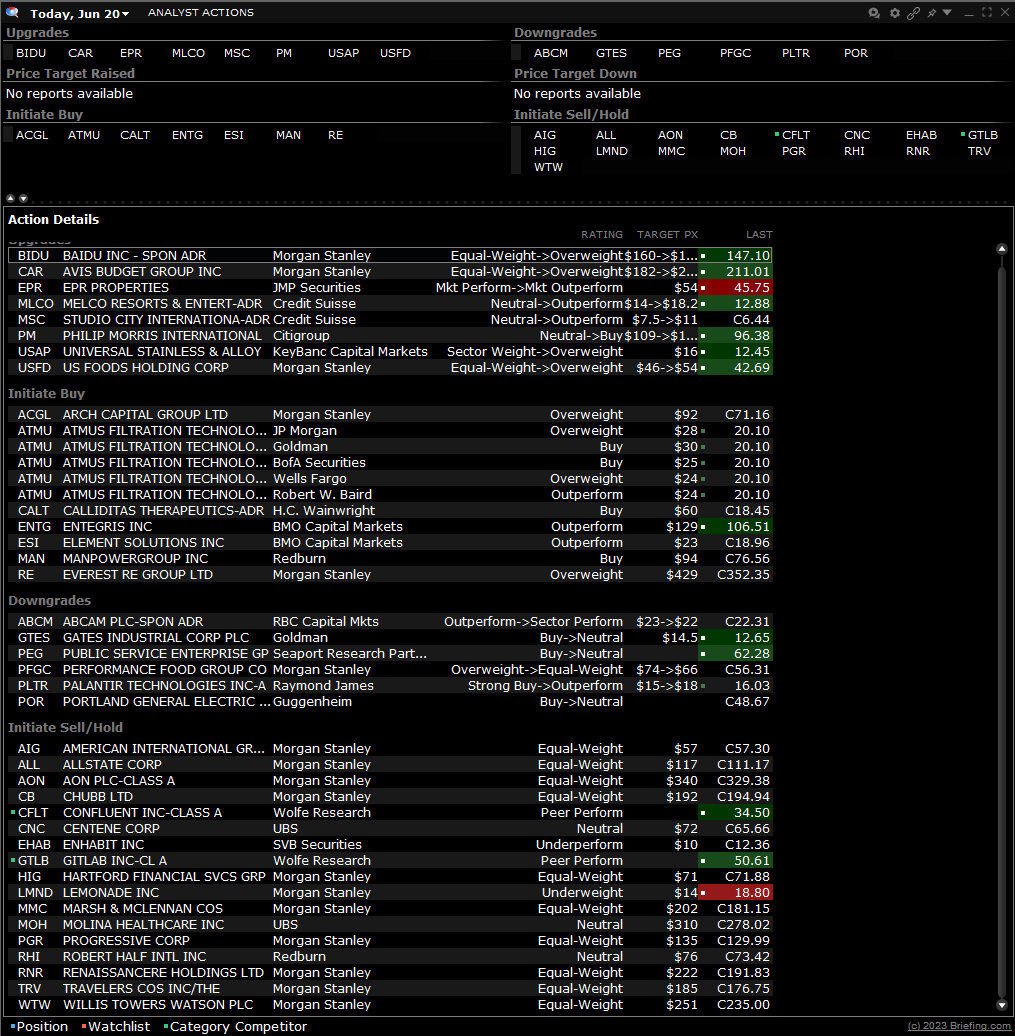Click the PLTR ticker under Downgrades
This screenshot has height=1036, width=1015.
click(796, 53)
